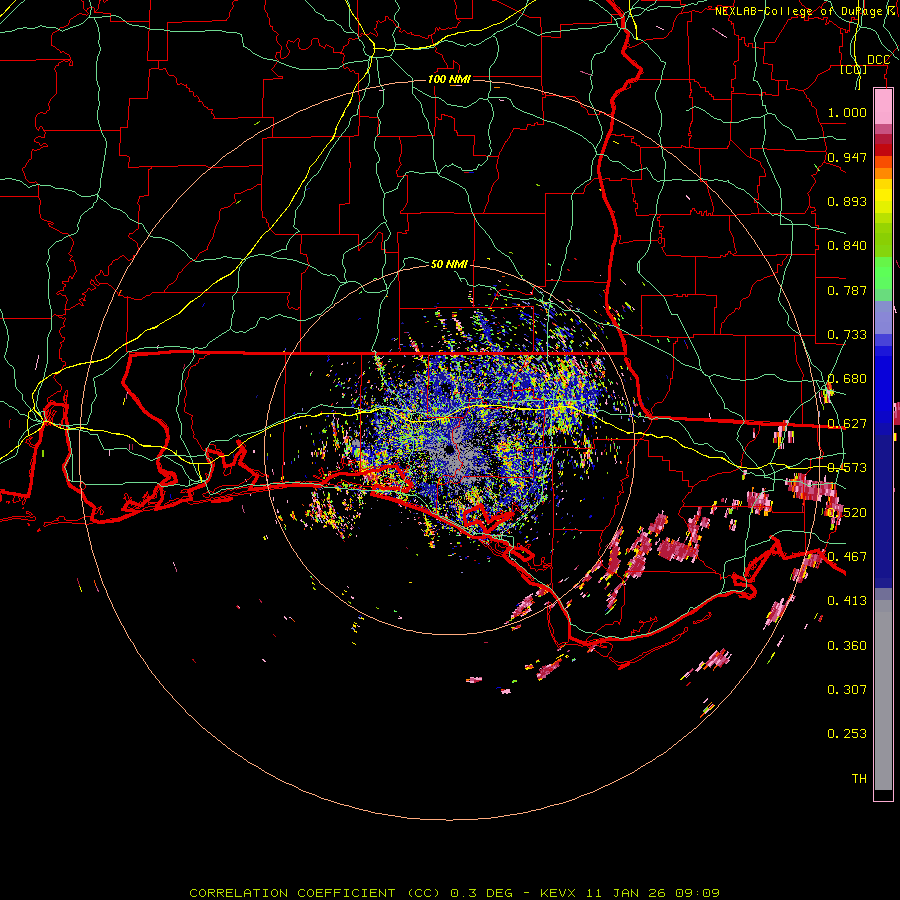Click the black radar site dot at center
The height and width of the screenshot is (900, 900).
[x=449, y=449]
